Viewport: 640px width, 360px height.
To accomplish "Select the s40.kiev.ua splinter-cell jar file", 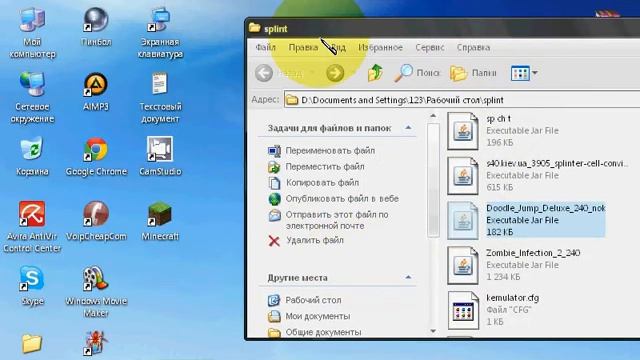I will 538,176.
